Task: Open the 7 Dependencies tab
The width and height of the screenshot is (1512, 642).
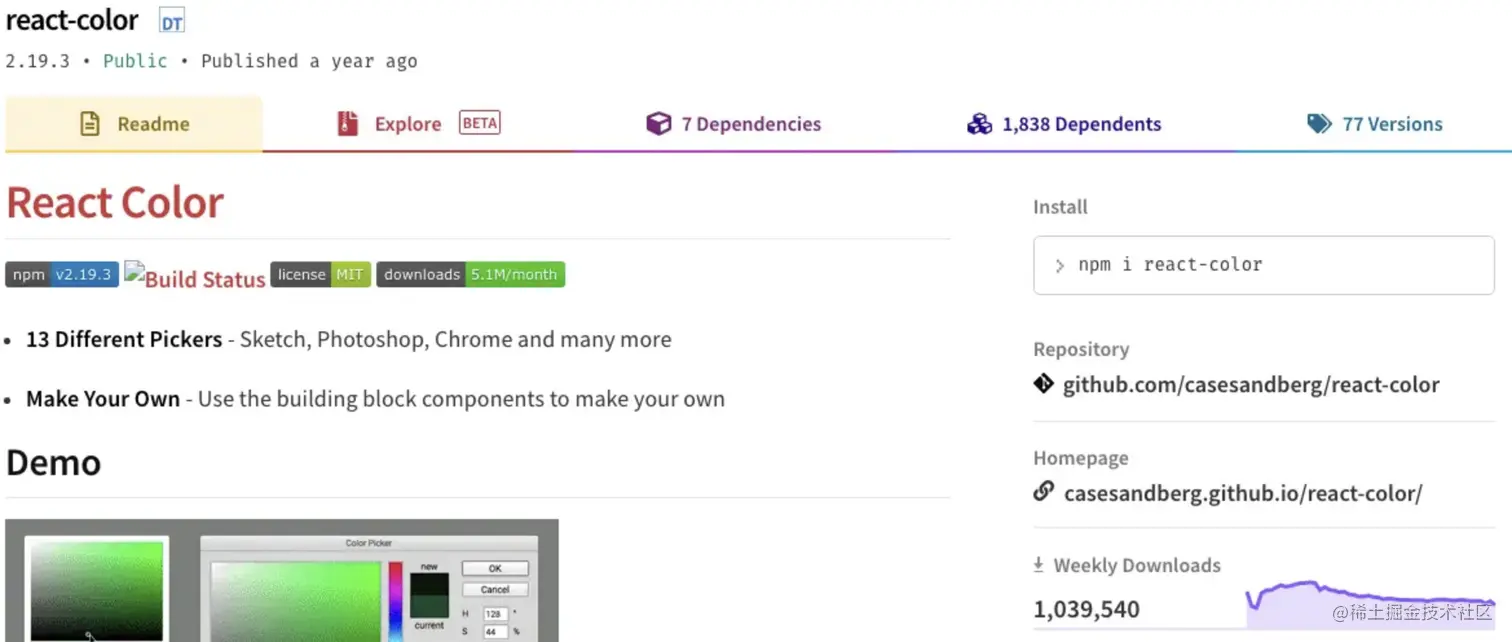Action: click(x=733, y=124)
